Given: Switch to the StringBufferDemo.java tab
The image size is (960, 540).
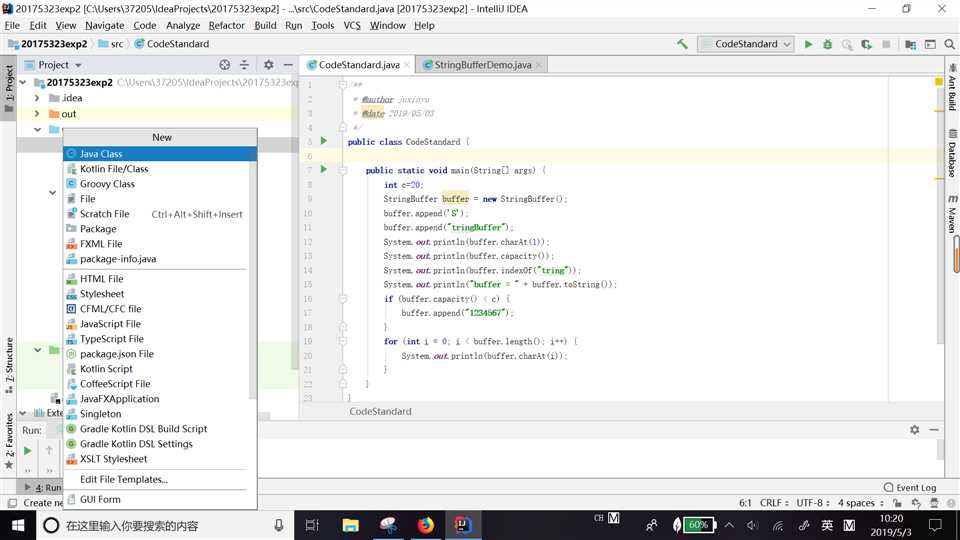Looking at the screenshot, I should click(482, 65).
